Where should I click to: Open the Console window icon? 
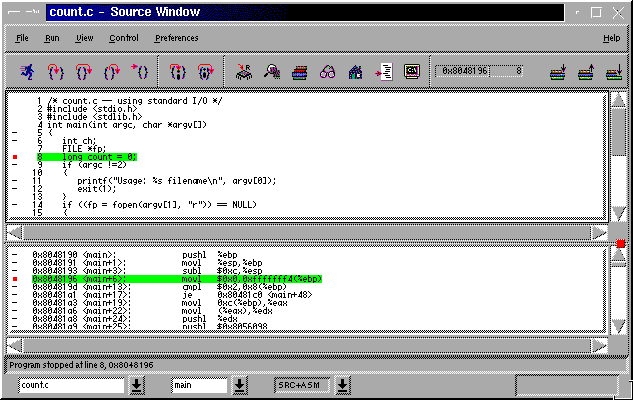tap(411, 71)
